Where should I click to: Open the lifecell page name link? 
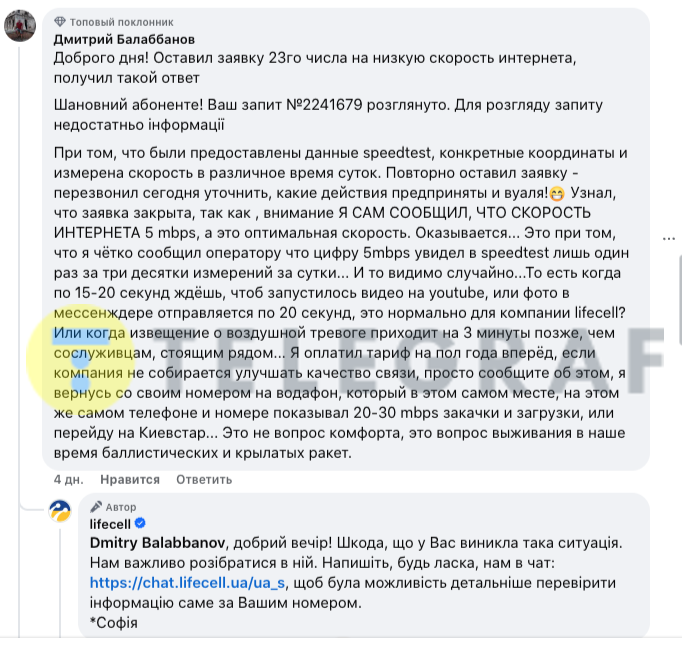[x=110, y=524]
